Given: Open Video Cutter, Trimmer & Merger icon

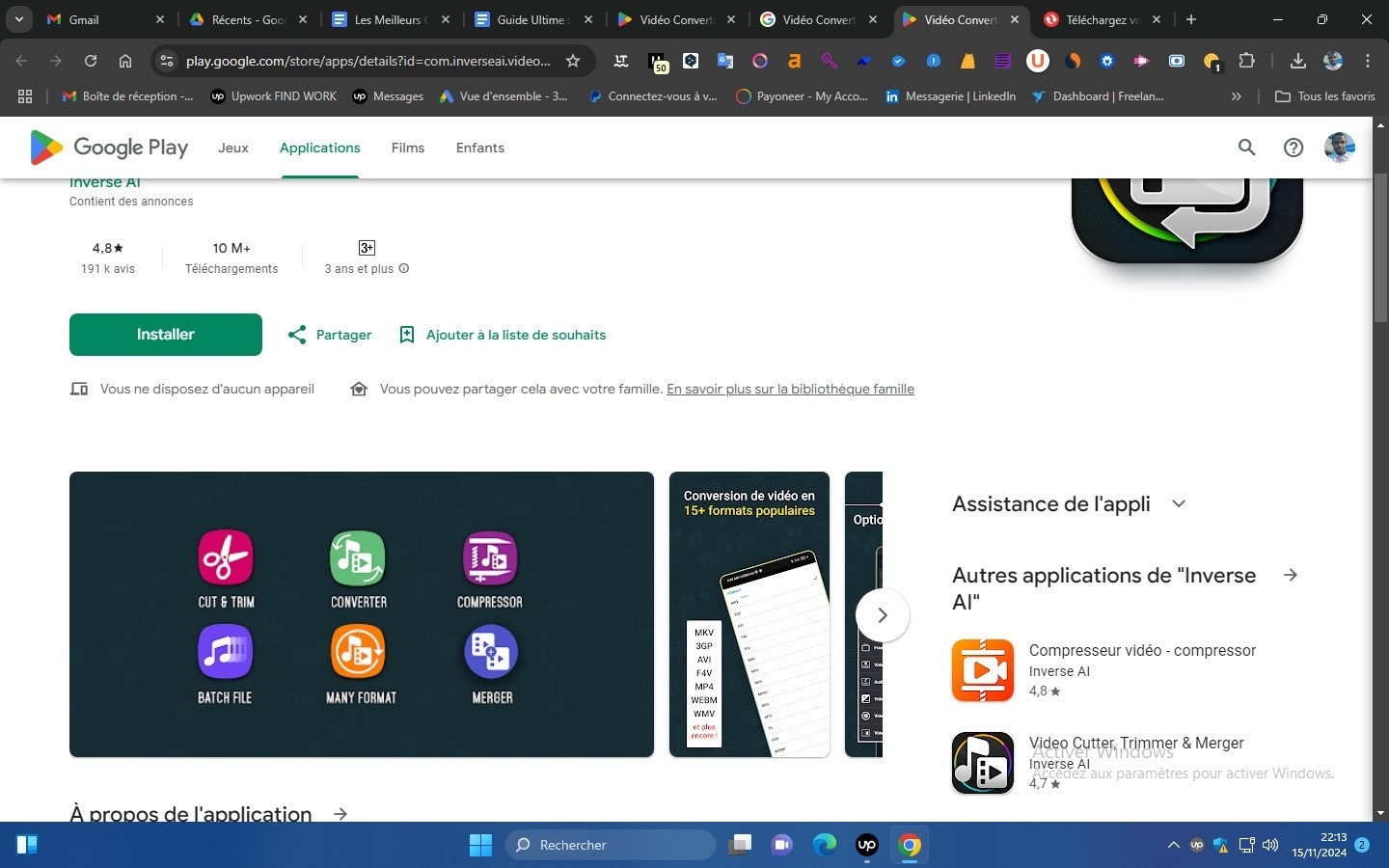Looking at the screenshot, I should [x=983, y=763].
